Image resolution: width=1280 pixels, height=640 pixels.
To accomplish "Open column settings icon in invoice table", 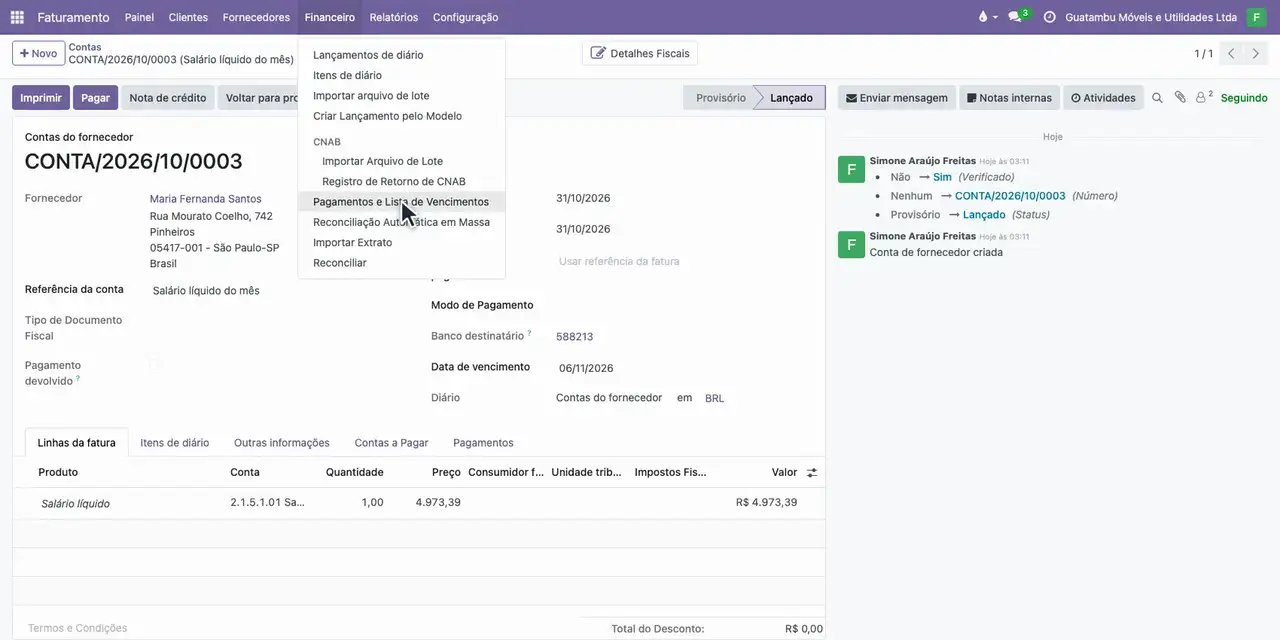I will point(812,472).
